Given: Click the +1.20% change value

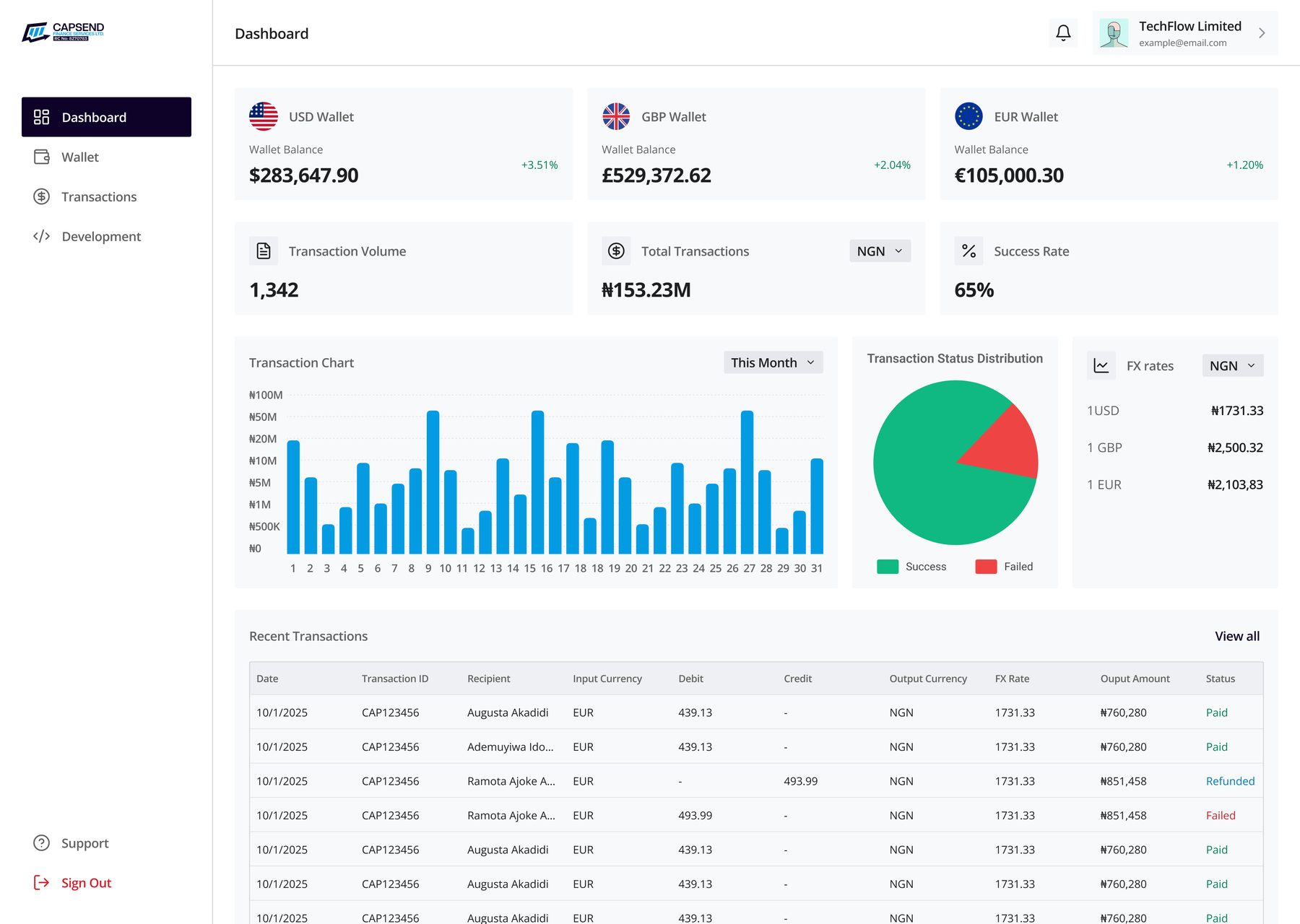Looking at the screenshot, I should pyautogui.click(x=1244, y=165).
